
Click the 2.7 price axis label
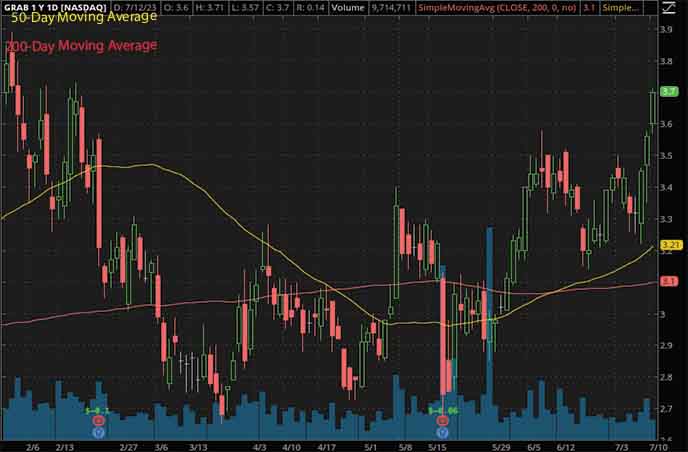click(666, 409)
